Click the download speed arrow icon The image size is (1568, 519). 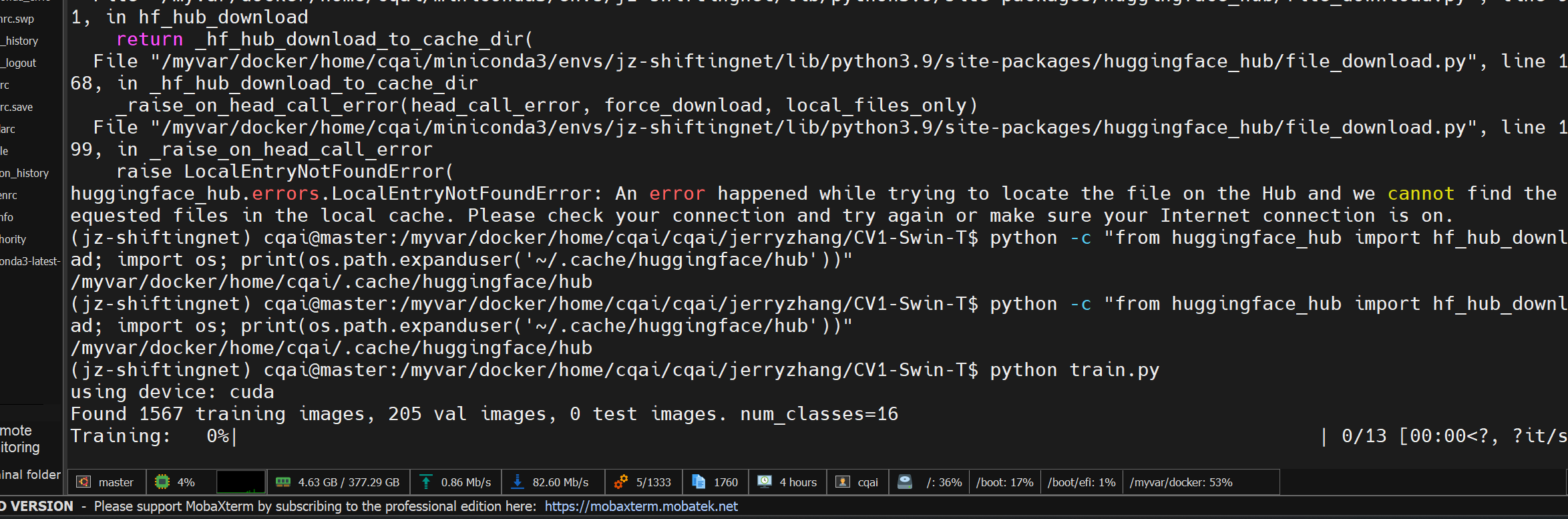518,482
